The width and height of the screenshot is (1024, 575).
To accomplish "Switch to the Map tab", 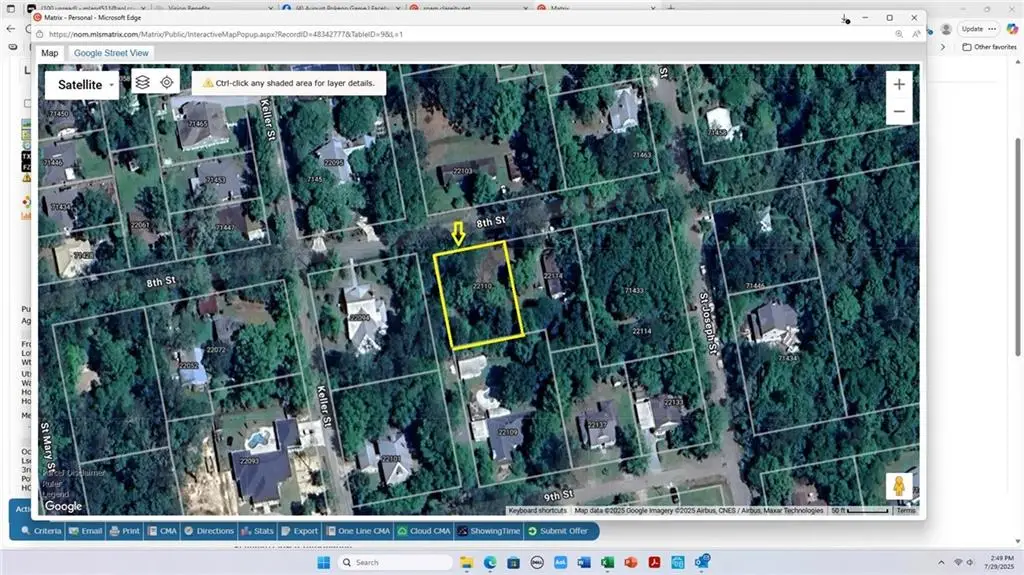I will pos(50,53).
